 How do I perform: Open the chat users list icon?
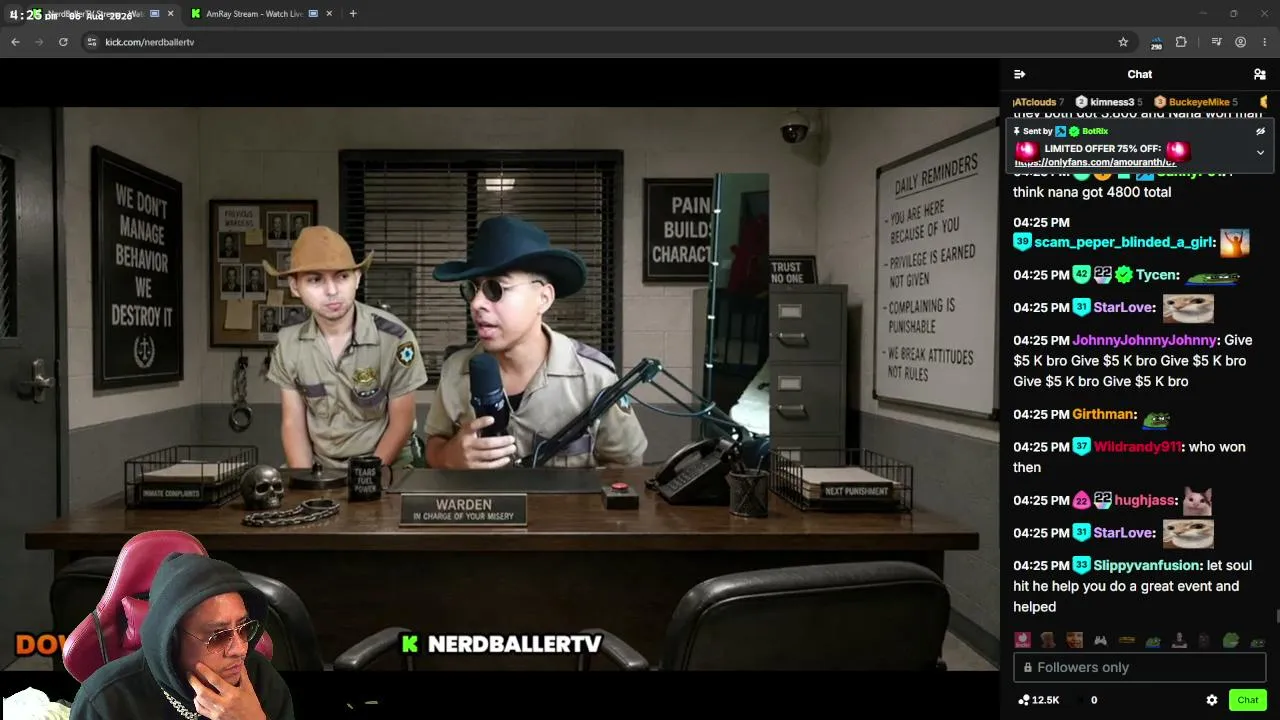tap(1260, 74)
